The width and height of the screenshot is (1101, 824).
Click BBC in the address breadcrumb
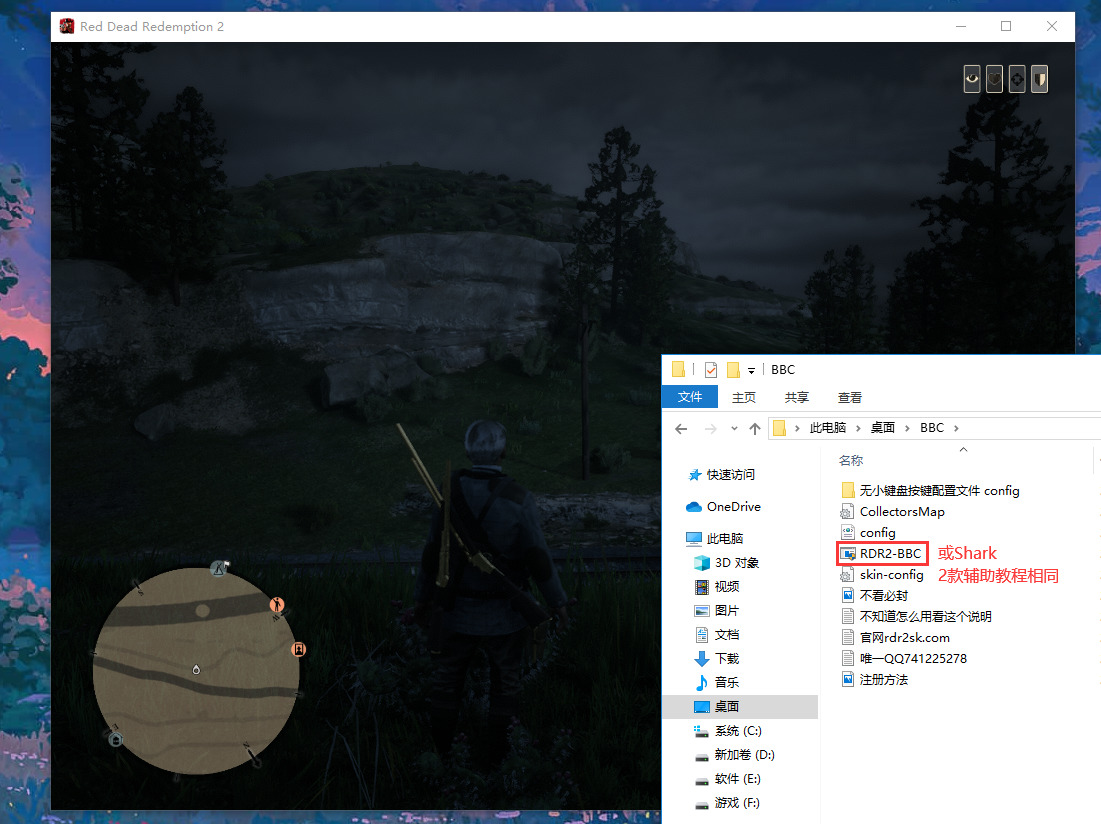click(932, 427)
